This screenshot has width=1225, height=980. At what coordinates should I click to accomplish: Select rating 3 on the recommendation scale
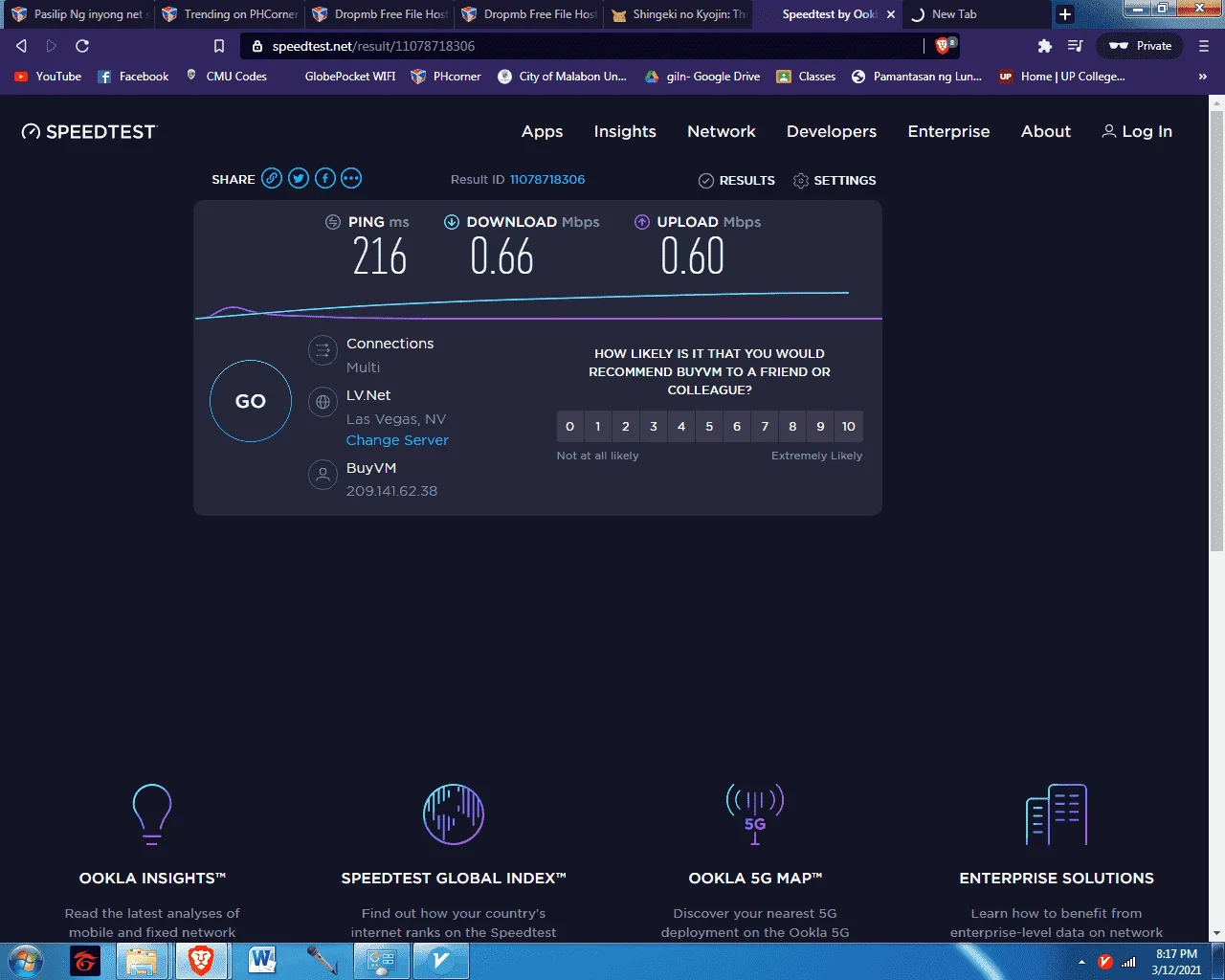[x=654, y=426]
